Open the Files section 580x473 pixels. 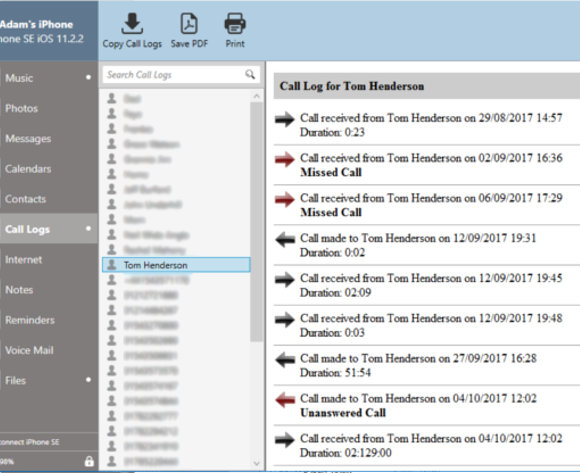click(49, 380)
